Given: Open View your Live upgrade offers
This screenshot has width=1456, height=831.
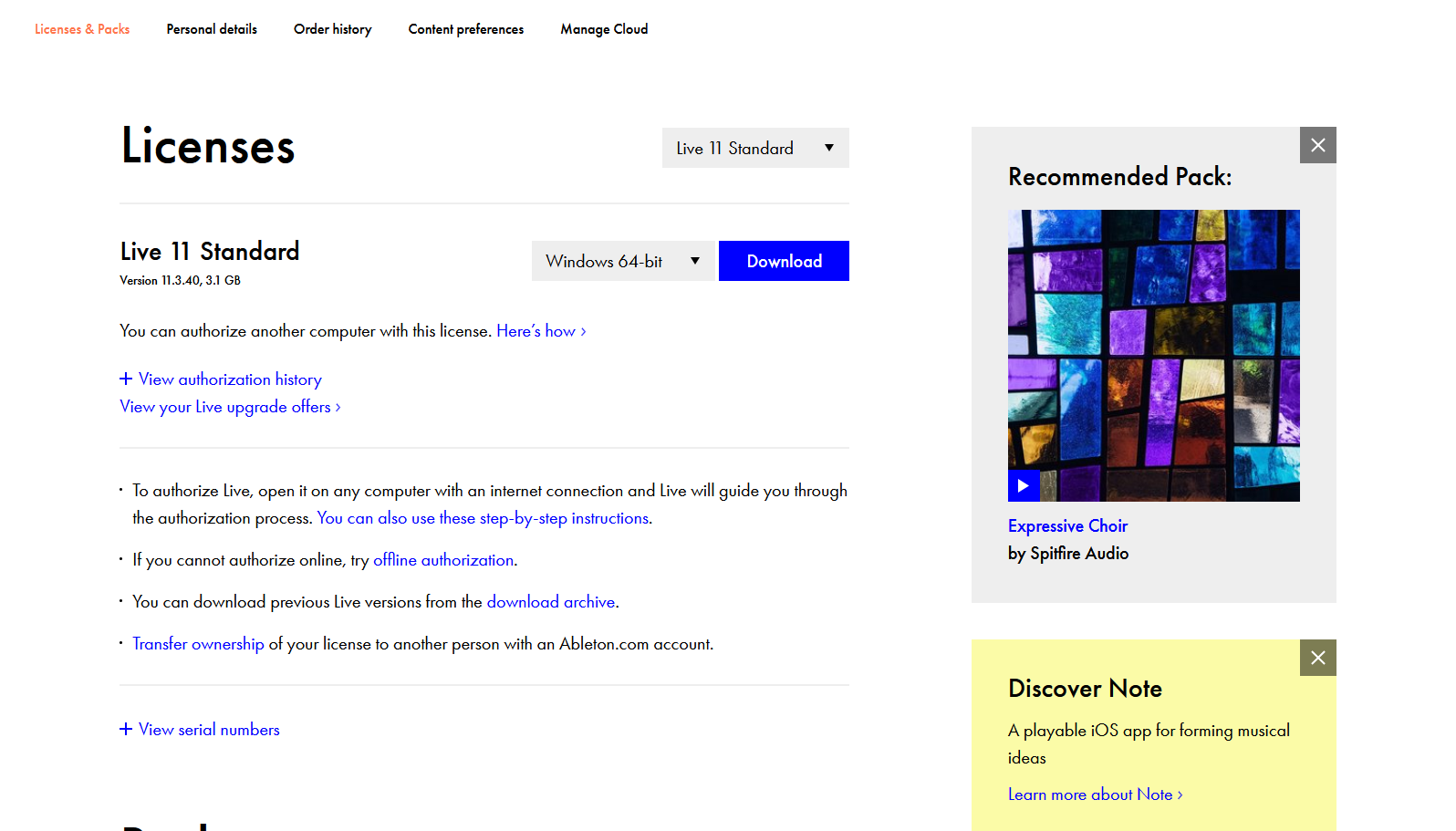Looking at the screenshot, I should 230,407.
